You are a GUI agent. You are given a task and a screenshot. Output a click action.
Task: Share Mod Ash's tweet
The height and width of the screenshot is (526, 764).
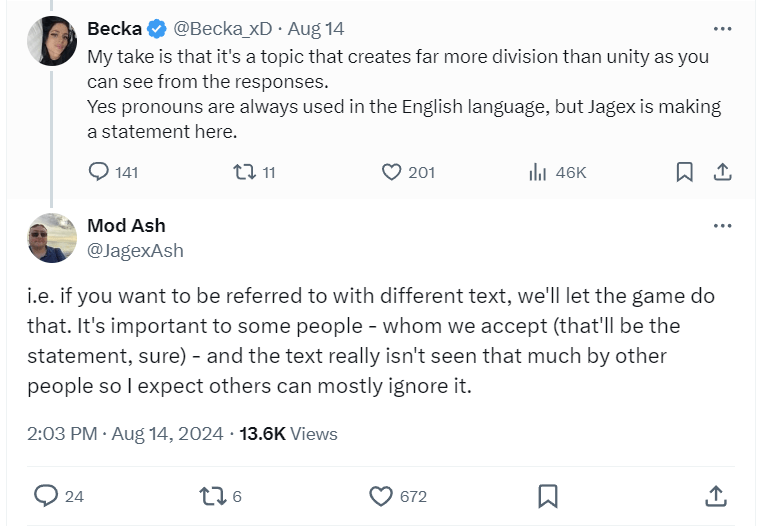pyautogui.click(x=715, y=495)
